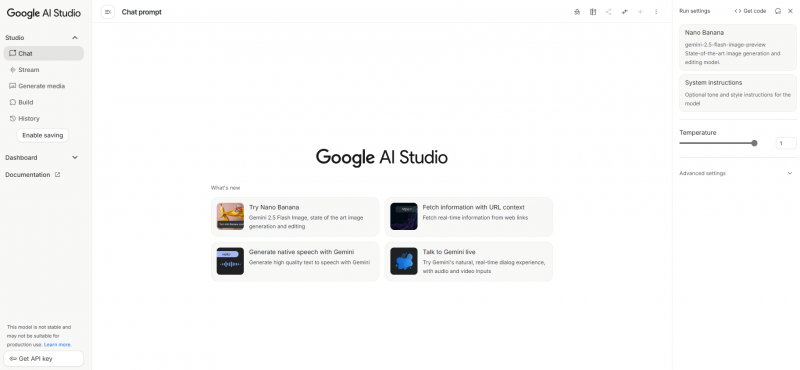Click the sparkle rerun icon in the toolbar
Screen dimensions: 800x370
(624, 12)
